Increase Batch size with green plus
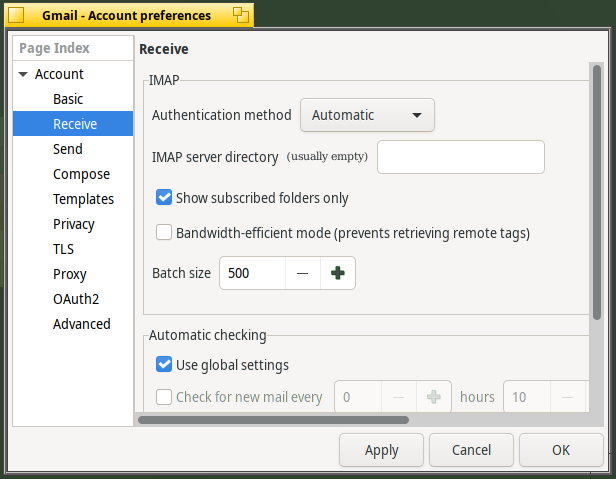The image size is (616, 479). tap(338, 273)
